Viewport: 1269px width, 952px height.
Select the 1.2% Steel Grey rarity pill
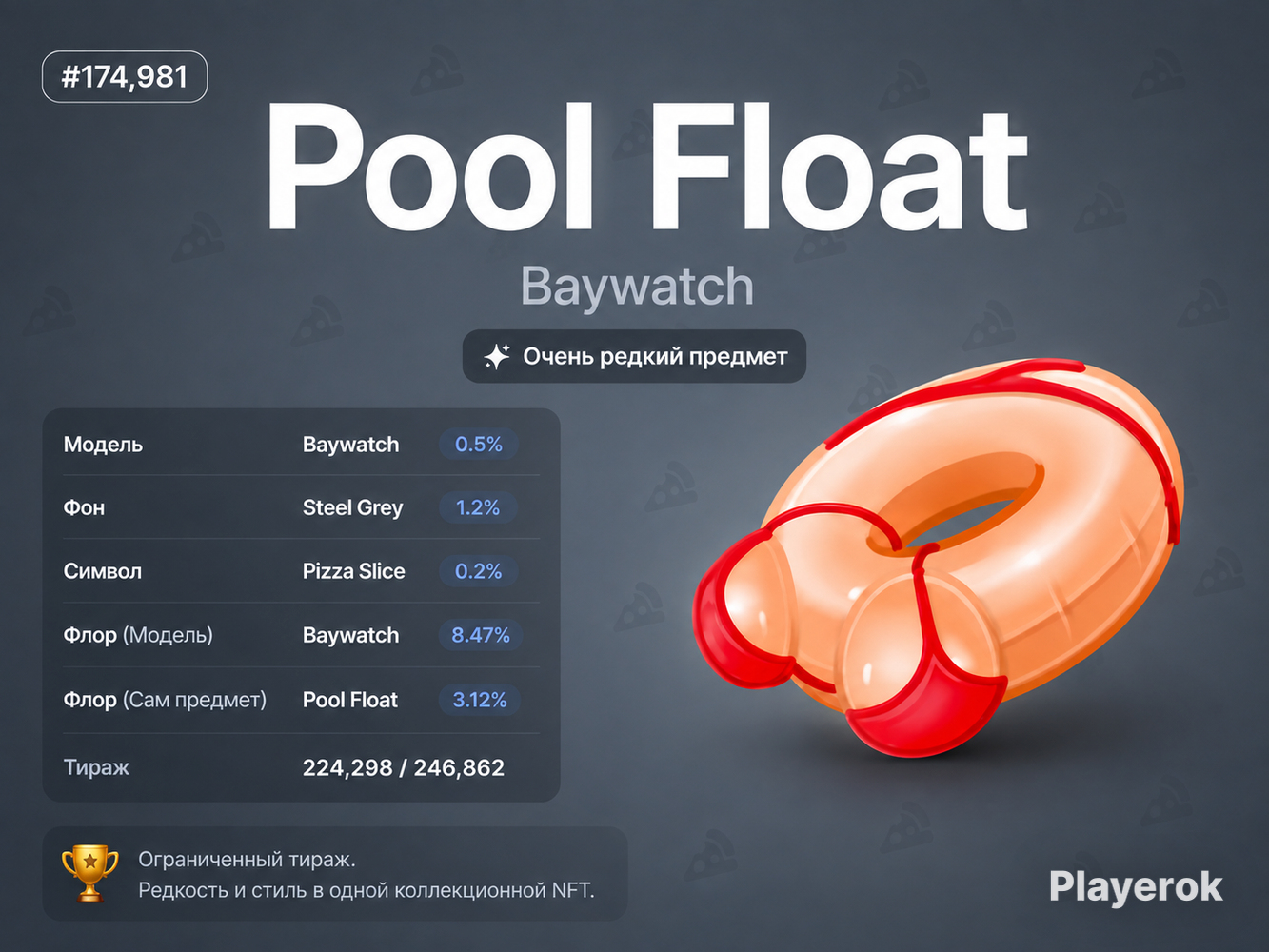coord(478,507)
